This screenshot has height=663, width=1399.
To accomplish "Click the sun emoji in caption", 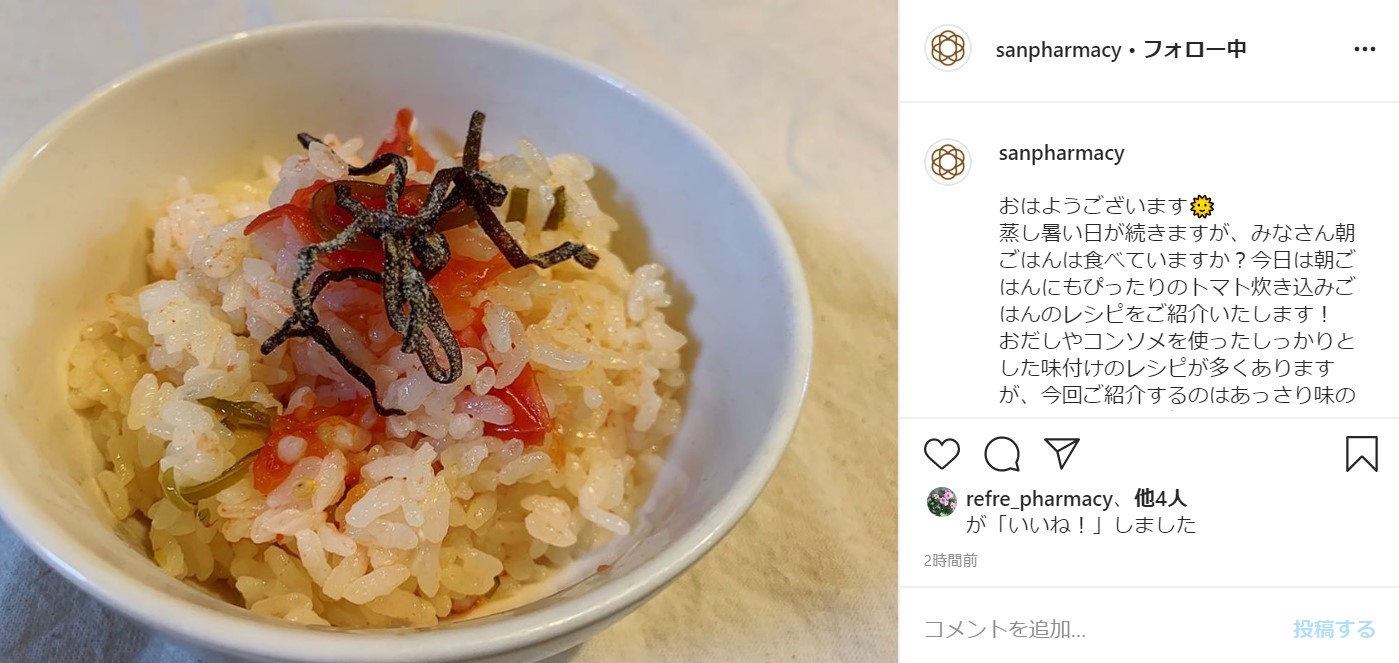I will tap(1201, 207).
